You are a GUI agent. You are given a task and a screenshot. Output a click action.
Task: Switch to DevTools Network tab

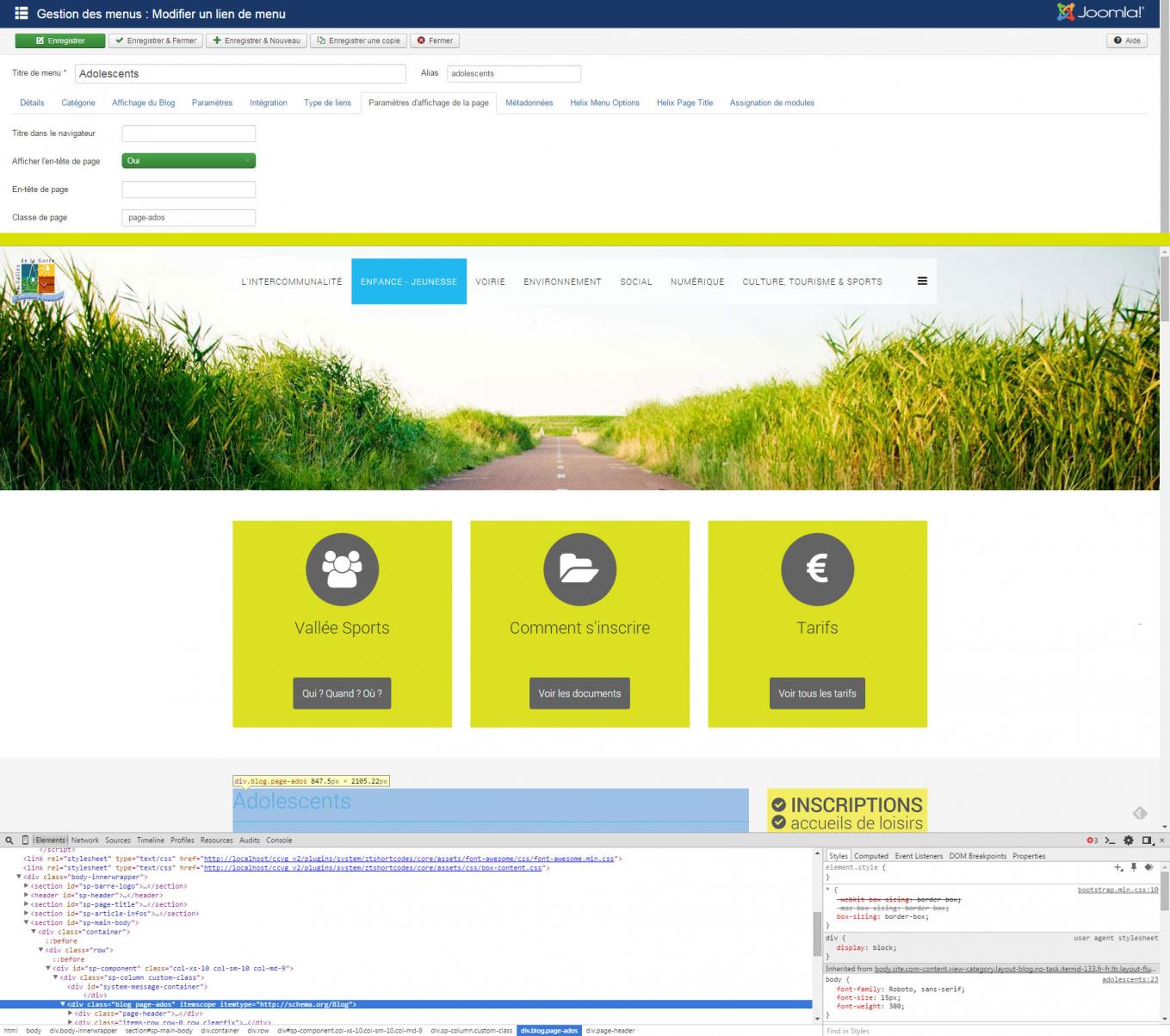point(85,841)
